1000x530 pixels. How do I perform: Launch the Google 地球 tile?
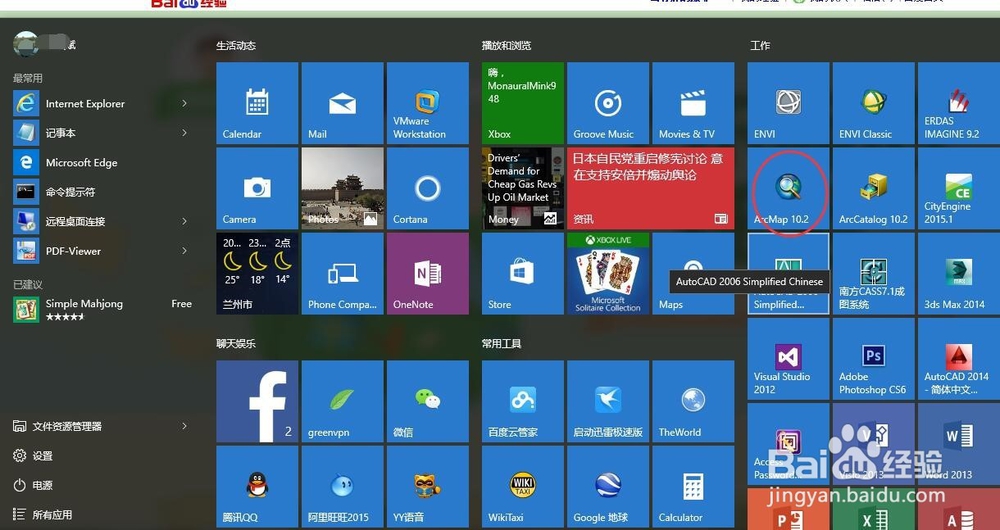pyautogui.click(x=608, y=487)
